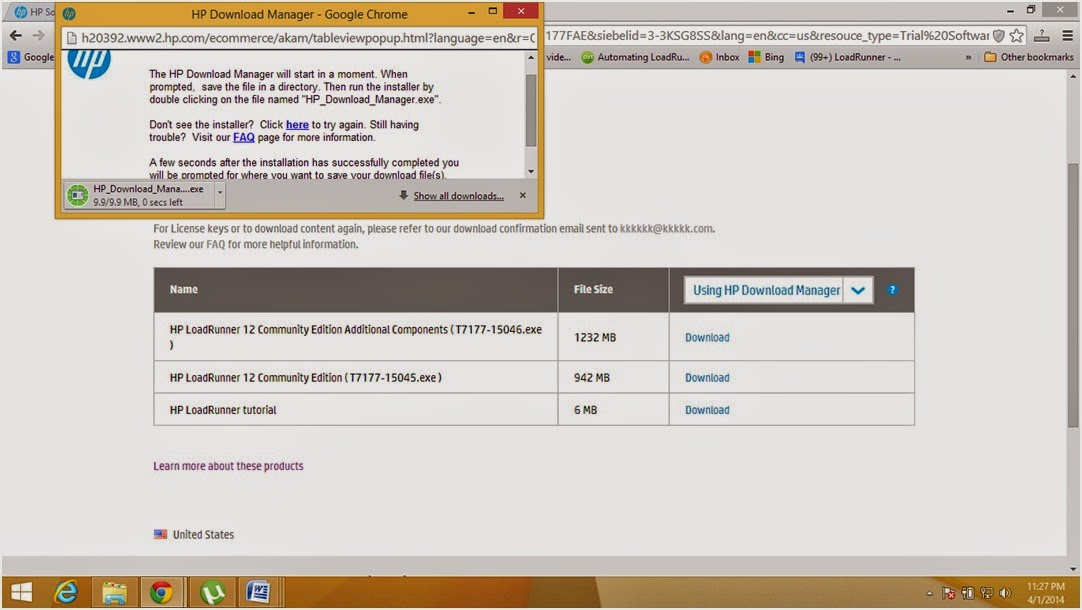The image size is (1082, 610).
Task: Click network tray icon
Action: 986,593
